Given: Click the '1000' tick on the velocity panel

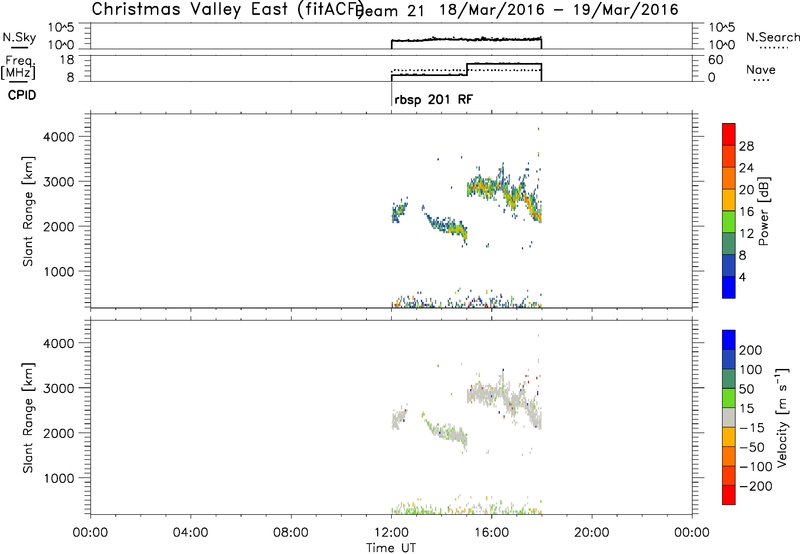Looking at the screenshot, I should (x=59, y=478).
